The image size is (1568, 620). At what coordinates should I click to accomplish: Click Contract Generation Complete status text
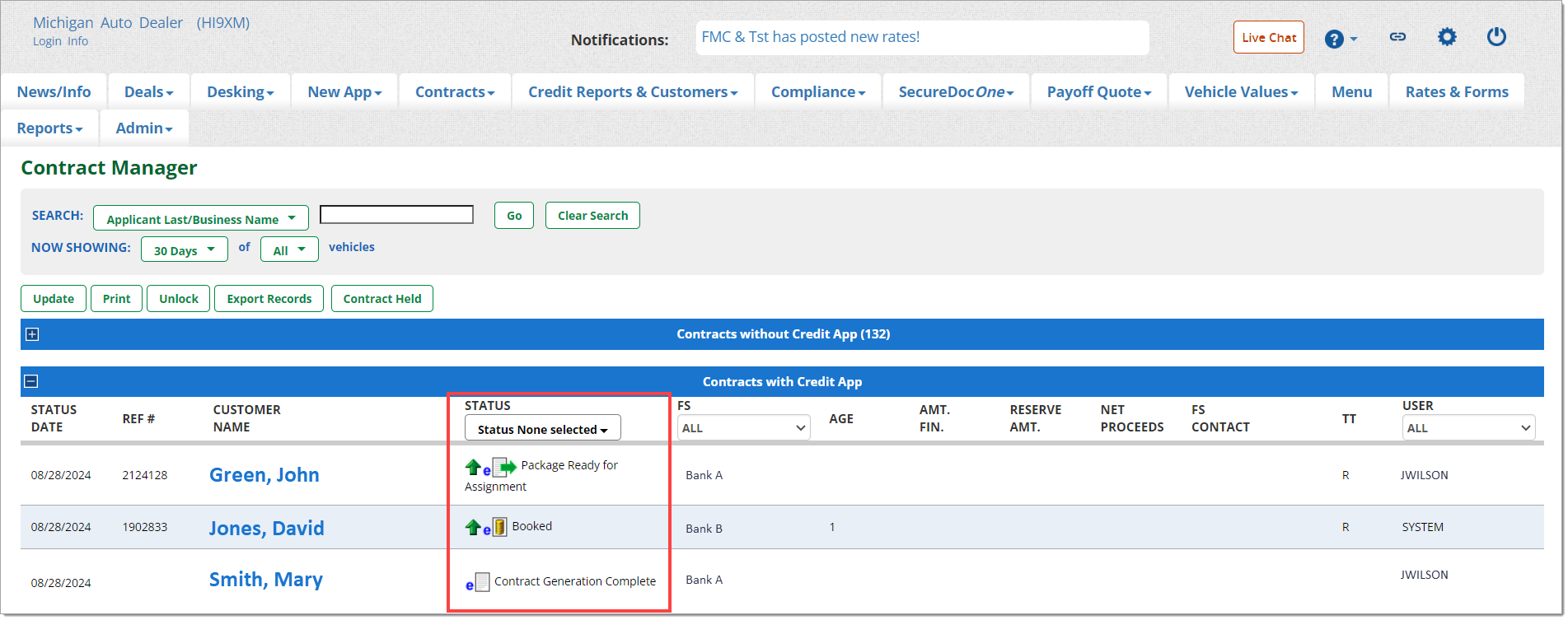coord(575,581)
